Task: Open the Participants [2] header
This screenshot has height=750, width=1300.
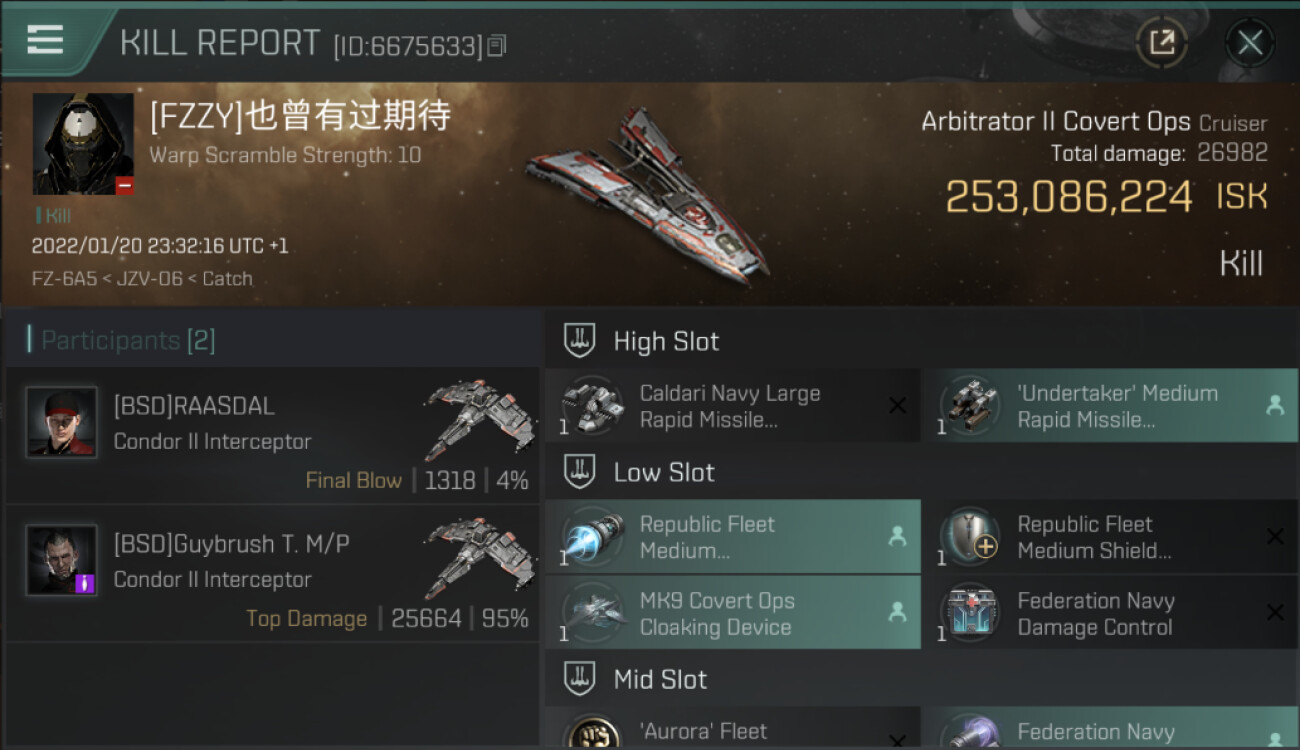Action: point(122,340)
